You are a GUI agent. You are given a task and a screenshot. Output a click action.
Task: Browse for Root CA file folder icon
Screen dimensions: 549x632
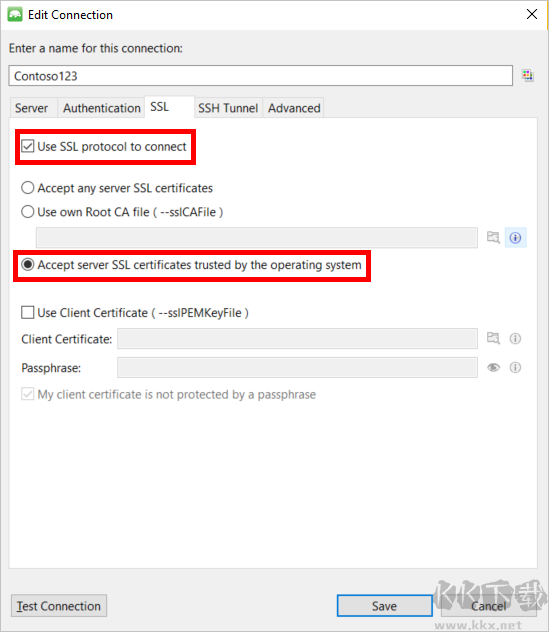click(493, 237)
